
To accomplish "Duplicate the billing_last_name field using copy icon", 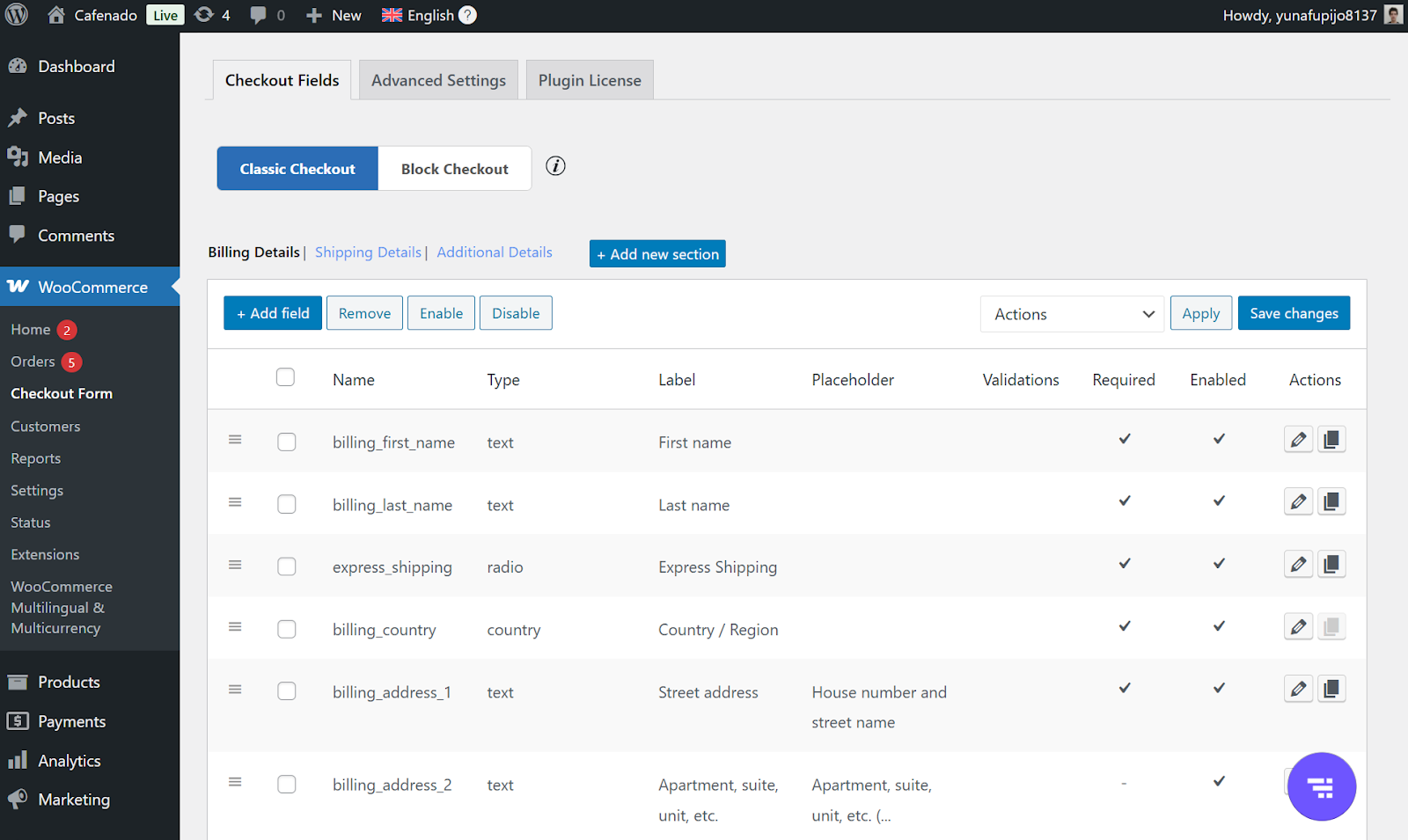I will tap(1331, 502).
